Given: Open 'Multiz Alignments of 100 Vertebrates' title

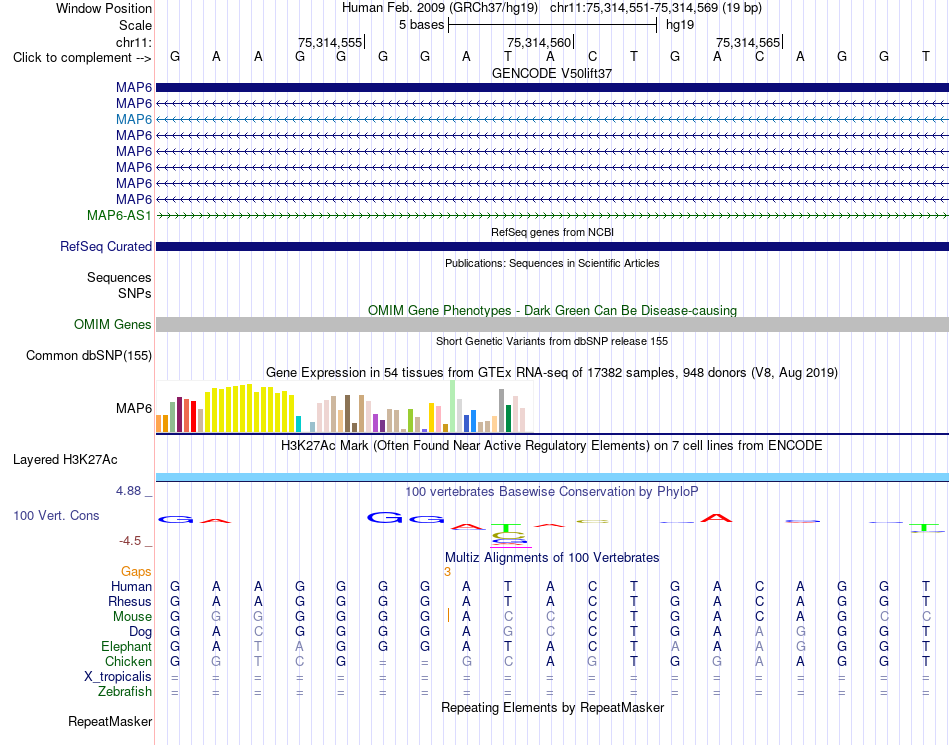Looking at the screenshot, I should coord(552,557).
